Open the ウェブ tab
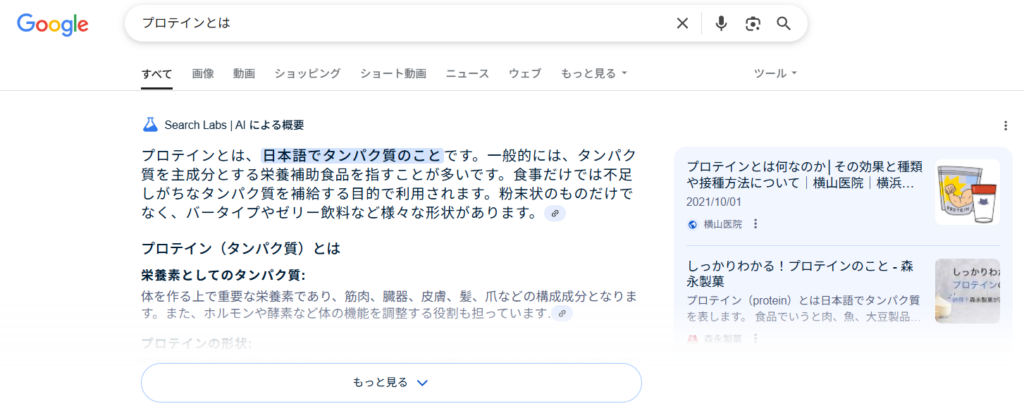Screen dimensions: 1024x406 [x=525, y=73]
